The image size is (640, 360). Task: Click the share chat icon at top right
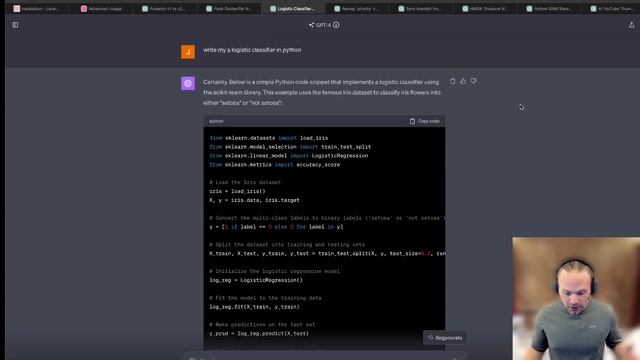tap(631, 25)
